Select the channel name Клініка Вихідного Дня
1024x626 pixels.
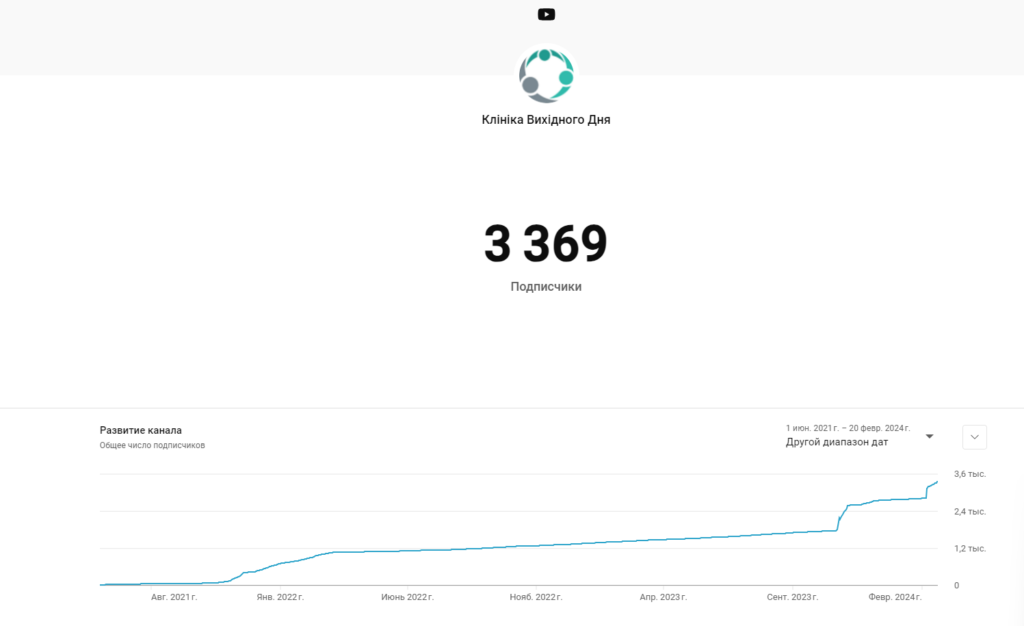pyautogui.click(x=546, y=119)
